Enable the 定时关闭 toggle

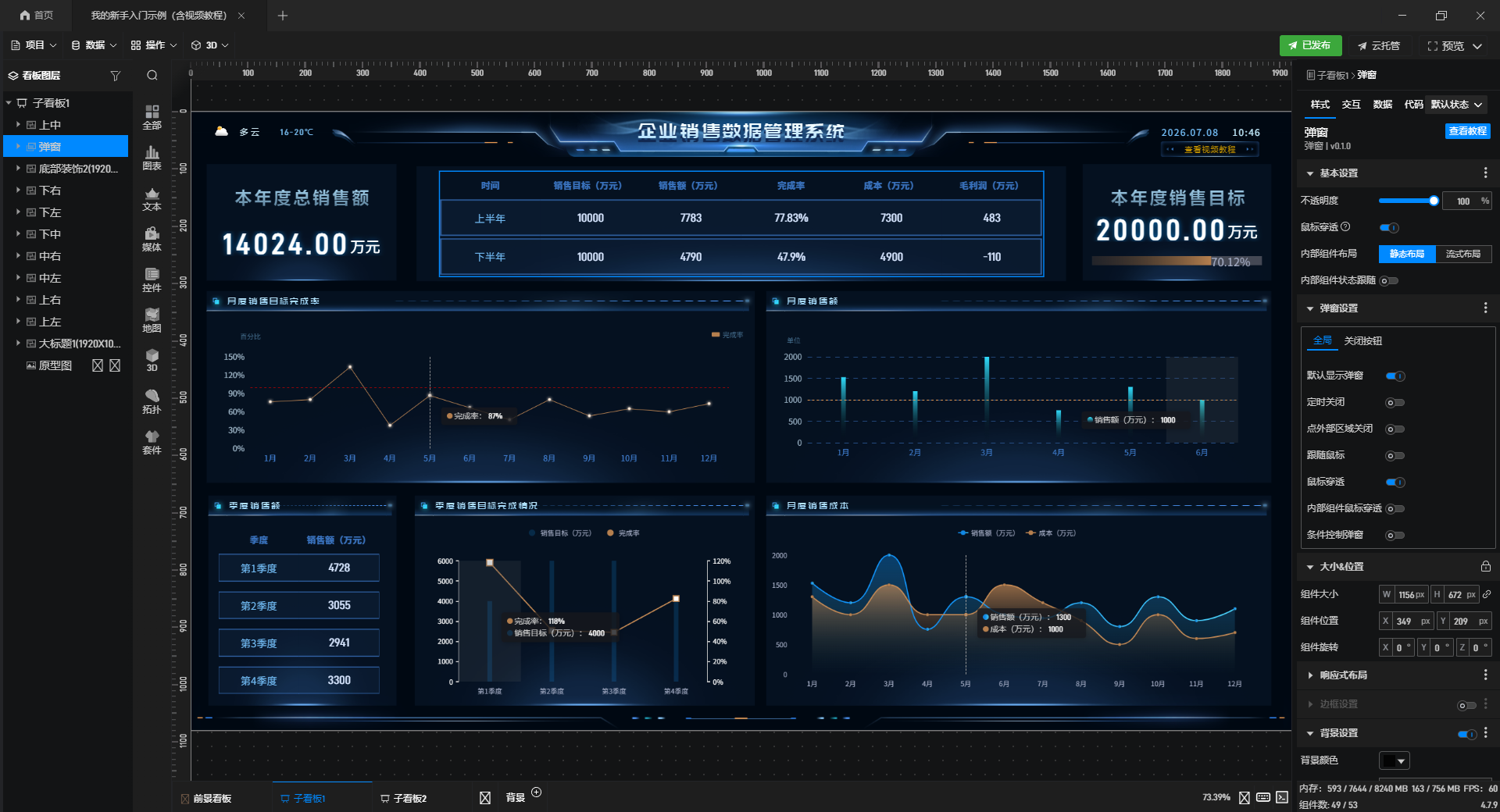click(1395, 403)
